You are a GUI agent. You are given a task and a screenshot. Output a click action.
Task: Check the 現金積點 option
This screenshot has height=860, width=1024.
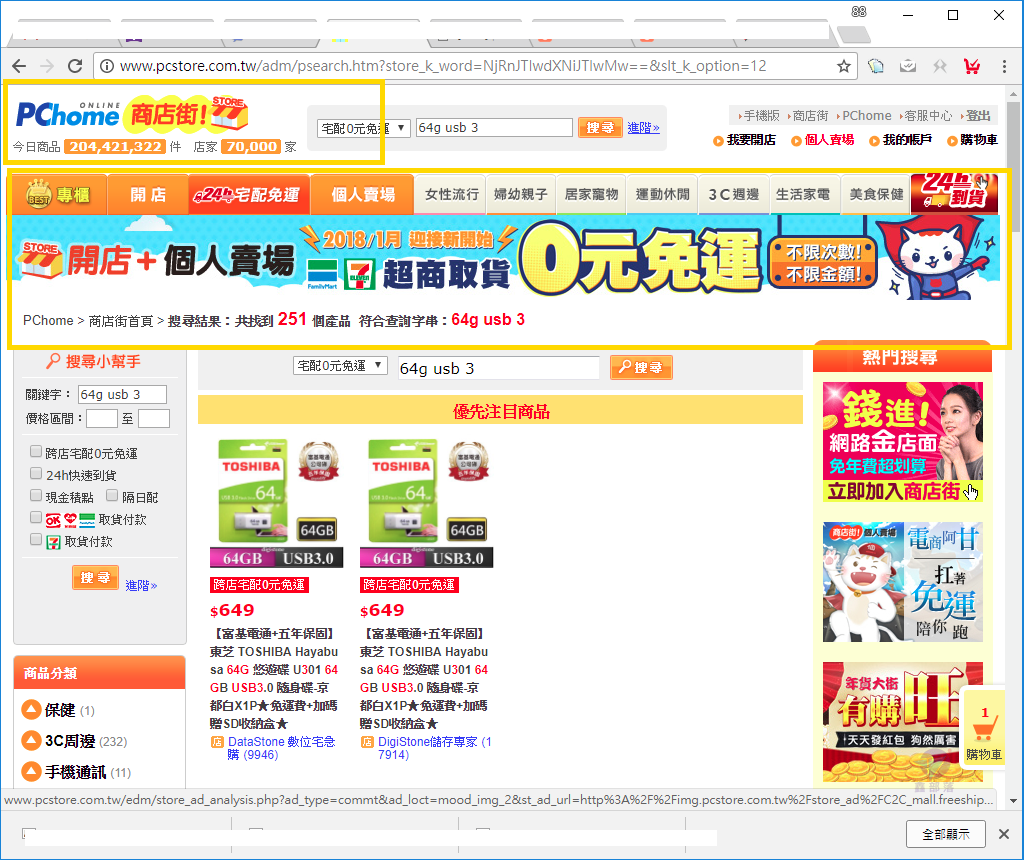[36, 496]
